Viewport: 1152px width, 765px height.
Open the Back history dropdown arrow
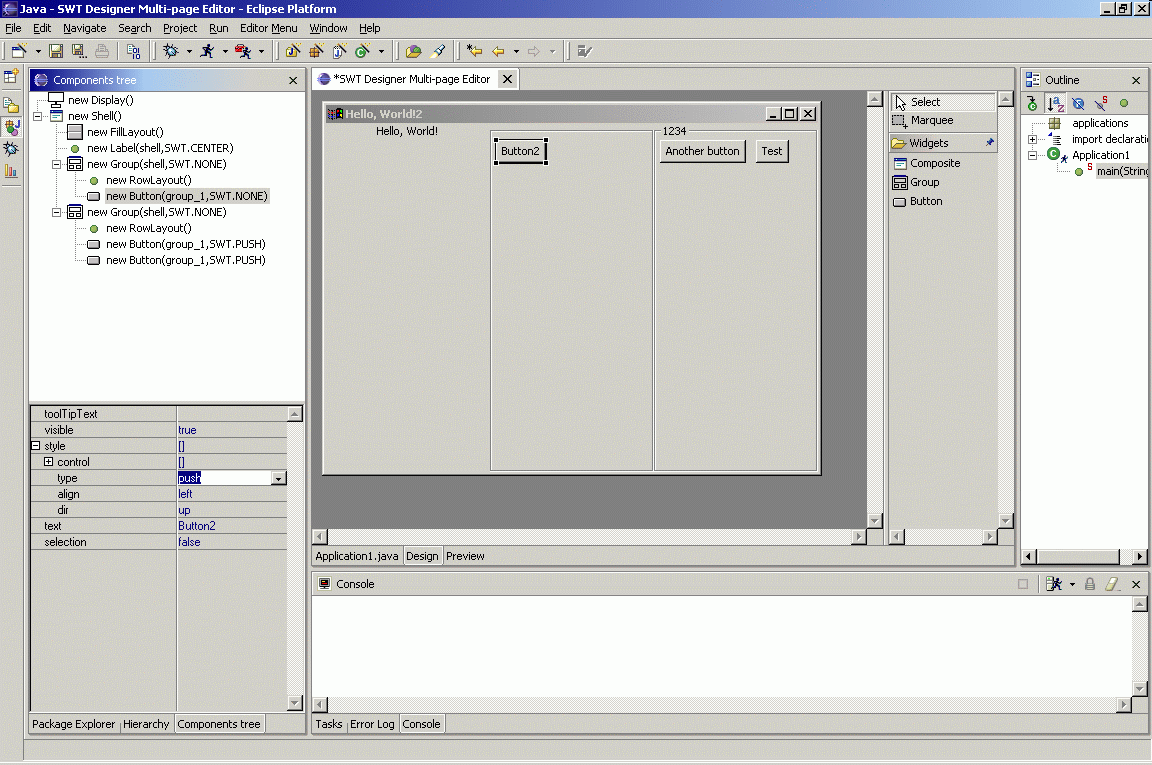click(516, 51)
